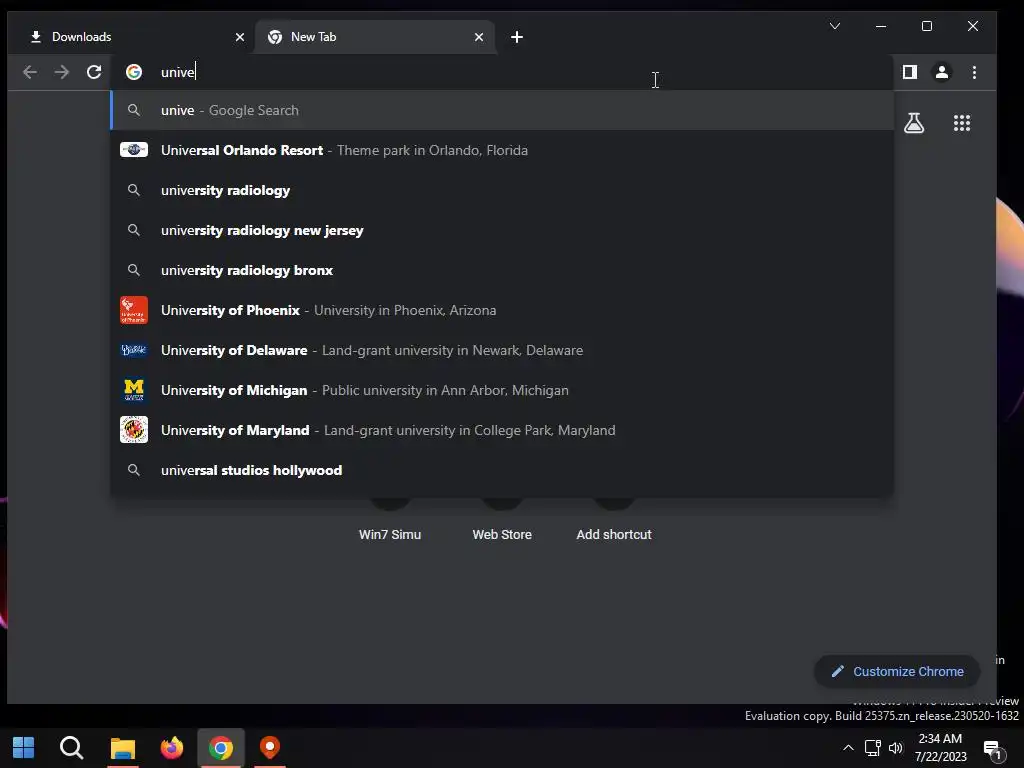Open Search Labs flask icon
This screenshot has height=768, width=1024.
pyautogui.click(x=914, y=123)
